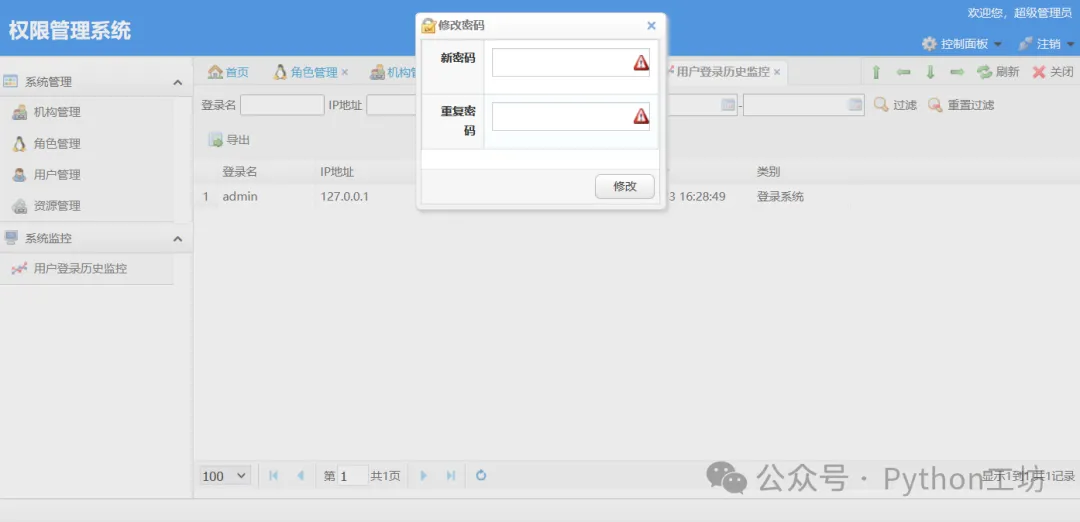Click the 注销 plug icon
Image resolution: width=1080 pixels, height=522 pixels.
[x=1026, y=43]
